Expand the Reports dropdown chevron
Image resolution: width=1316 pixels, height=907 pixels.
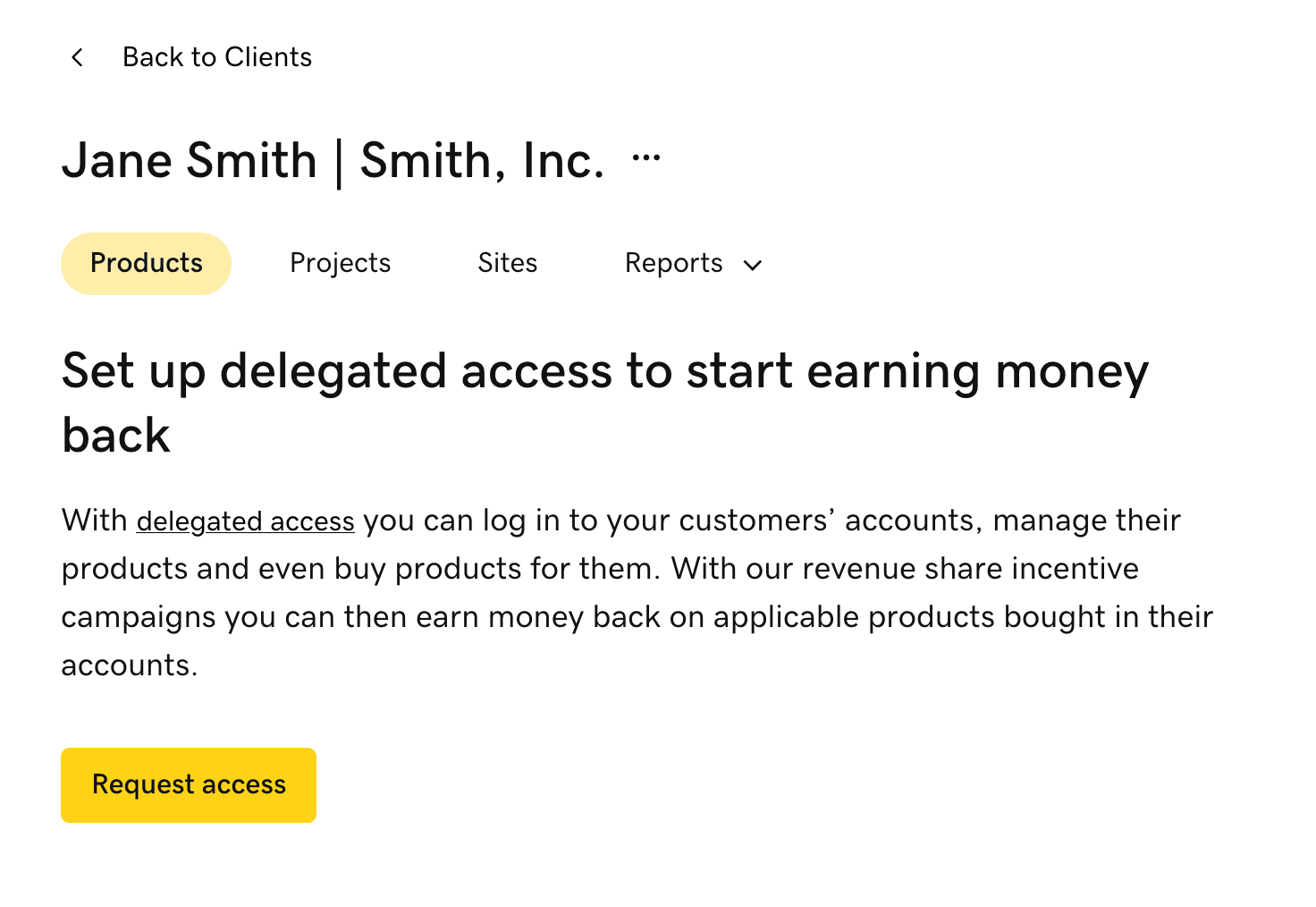(753, 265)
